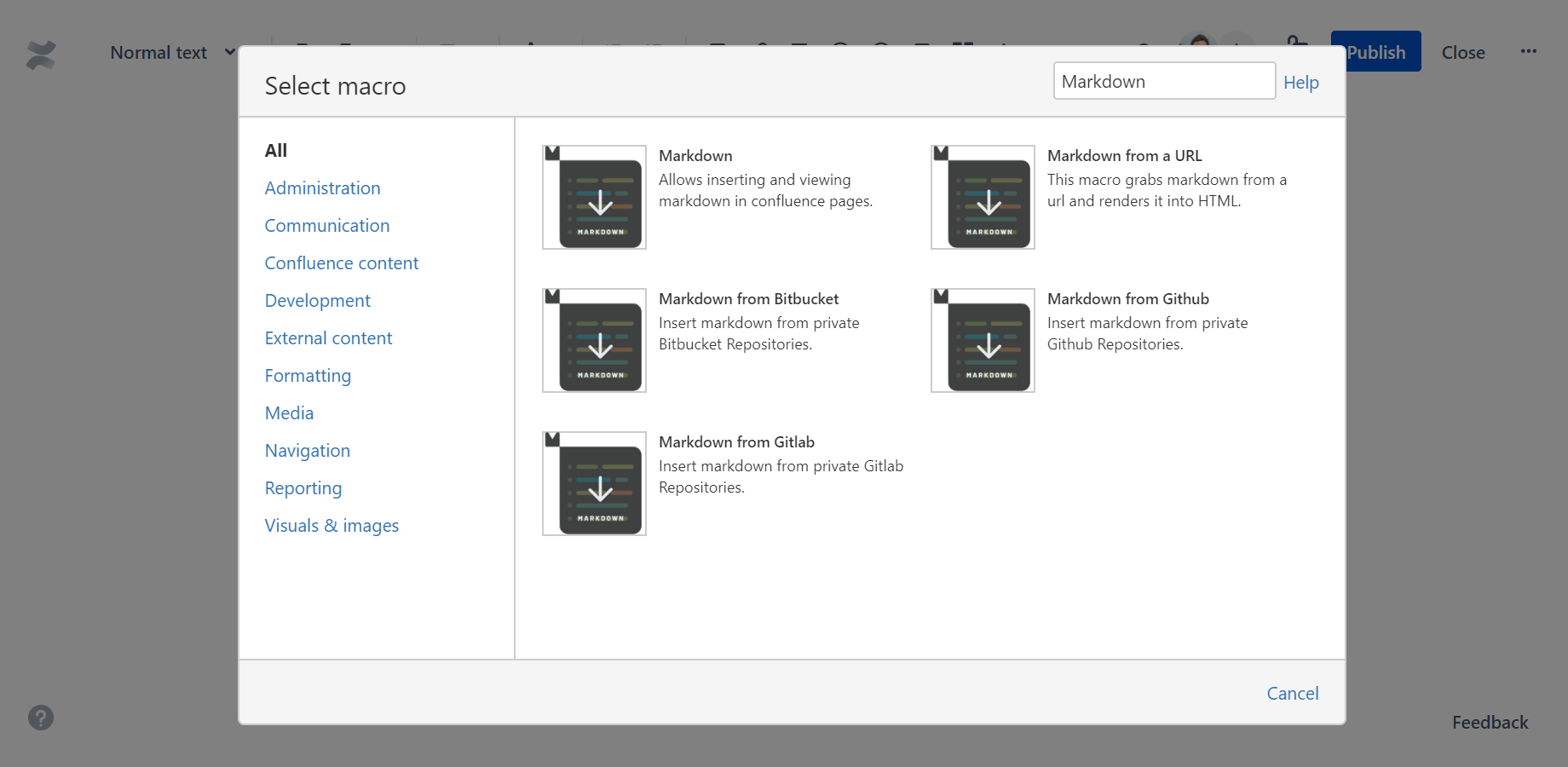Choose the 'Markdown from a URL' title

click(x=1124, y=156)
